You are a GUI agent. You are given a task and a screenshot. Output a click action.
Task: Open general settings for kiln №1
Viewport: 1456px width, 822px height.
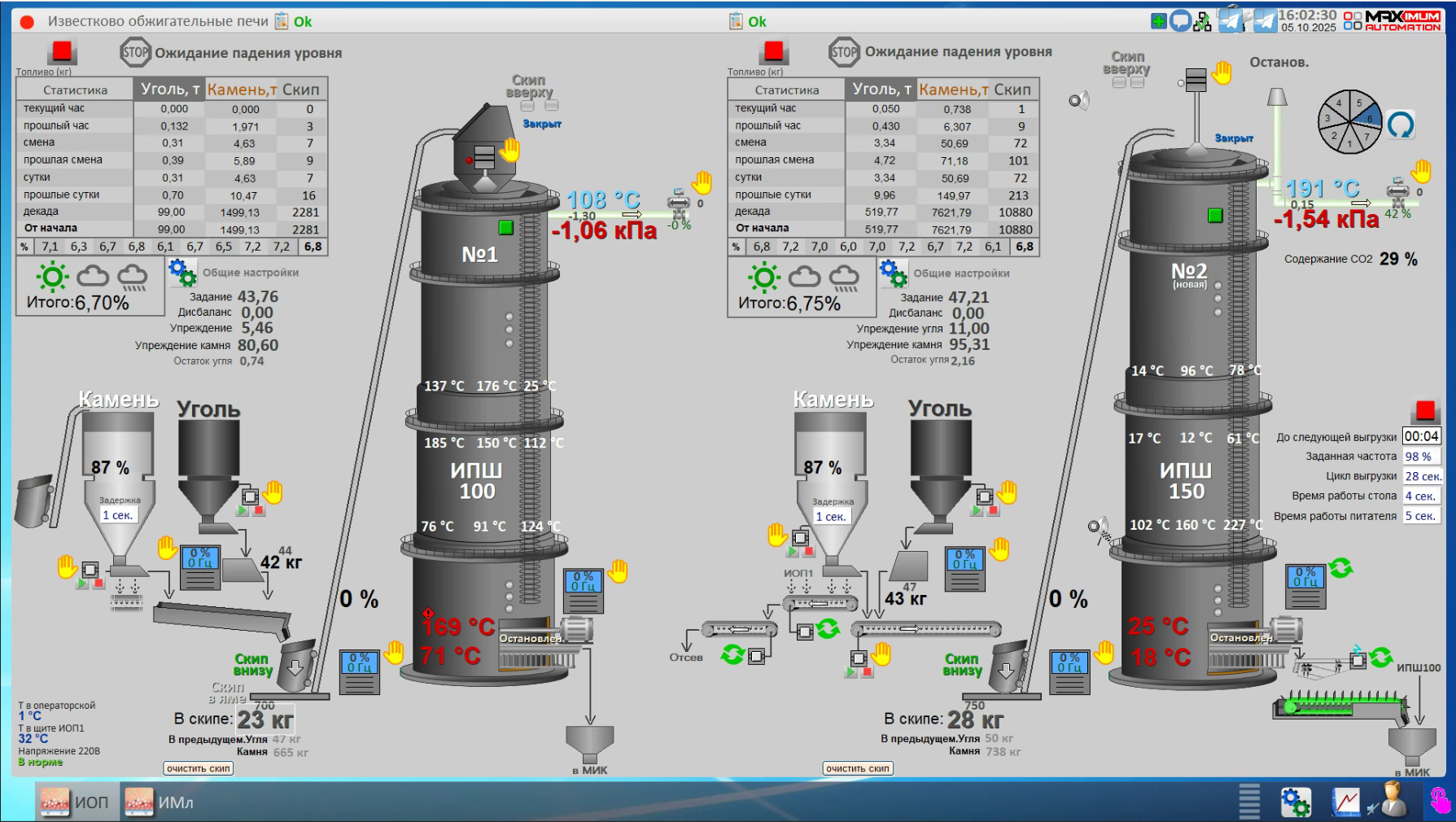[182, 272]
